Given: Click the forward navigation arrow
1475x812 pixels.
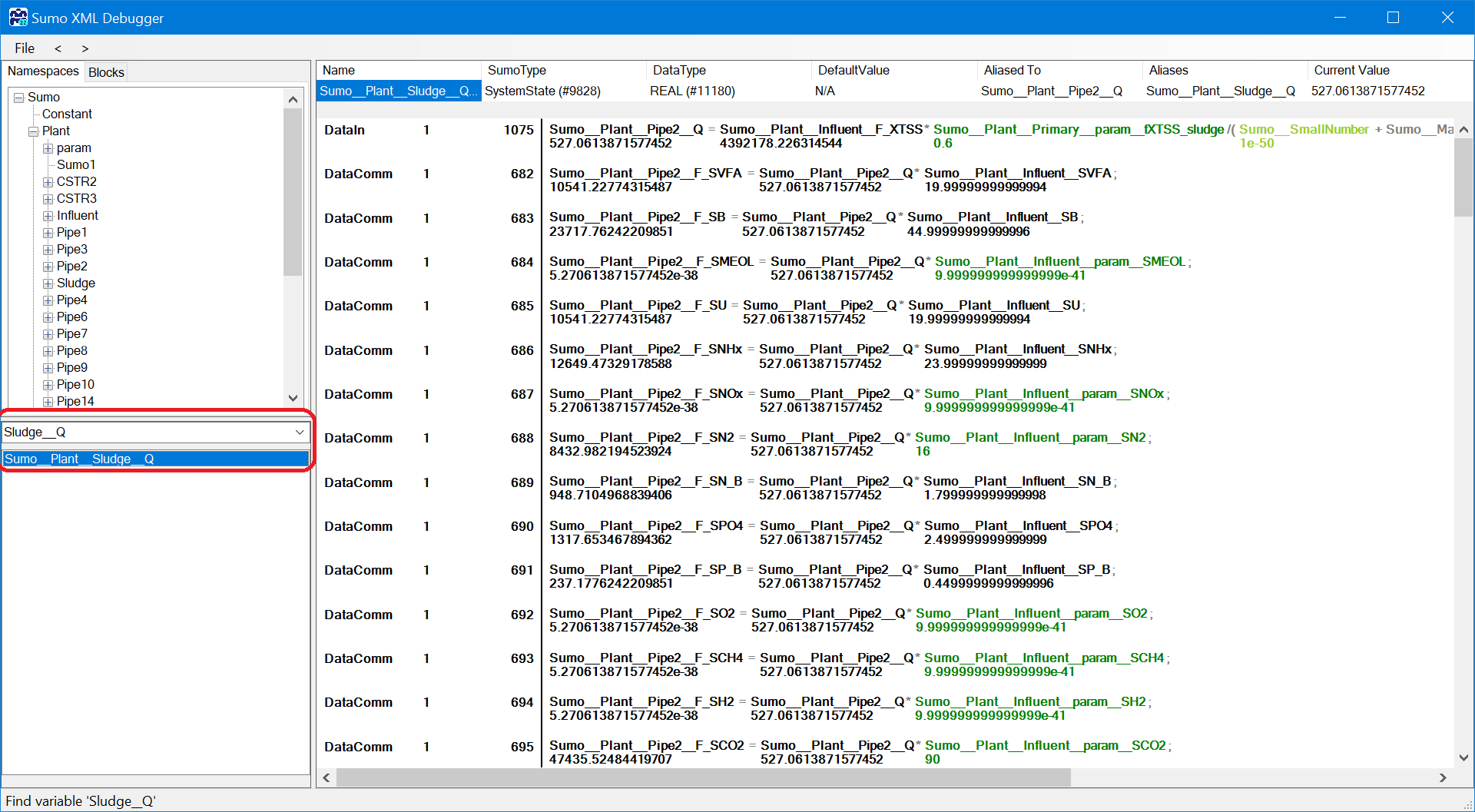Looking at the screenshot, I should 85,48.
